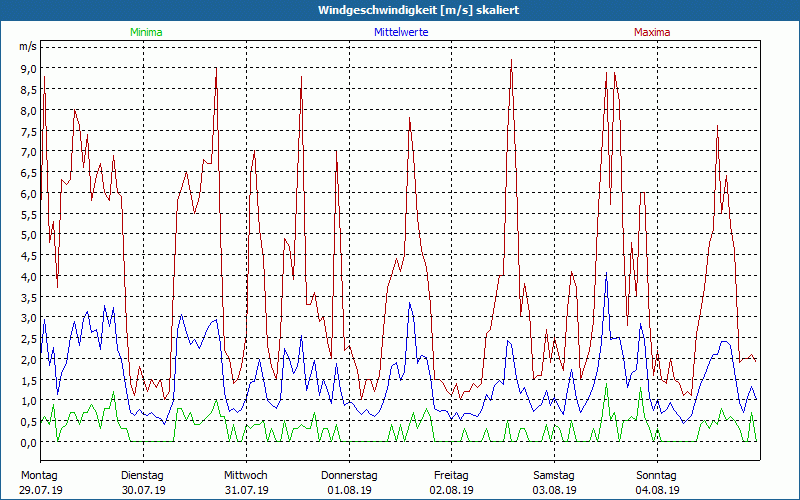Select the blue 'Mittelwerte' legend label
Screen dimensions: 800x500
(401, 32)
